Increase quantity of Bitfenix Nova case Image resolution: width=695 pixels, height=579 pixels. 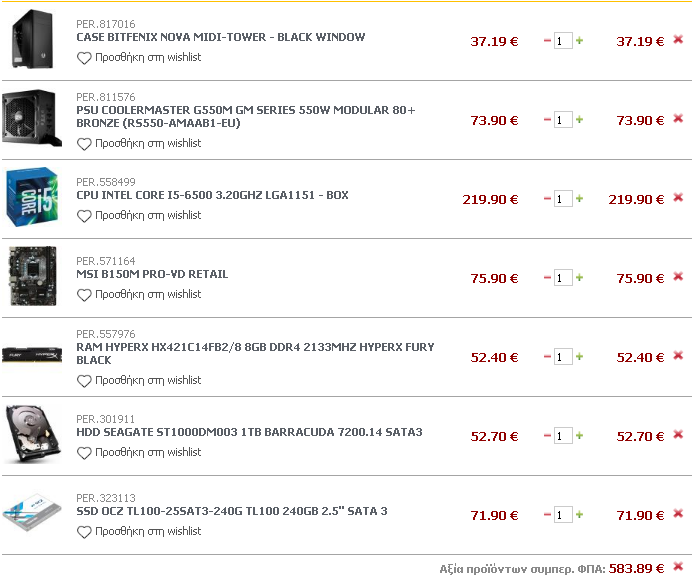click(579, 41)
